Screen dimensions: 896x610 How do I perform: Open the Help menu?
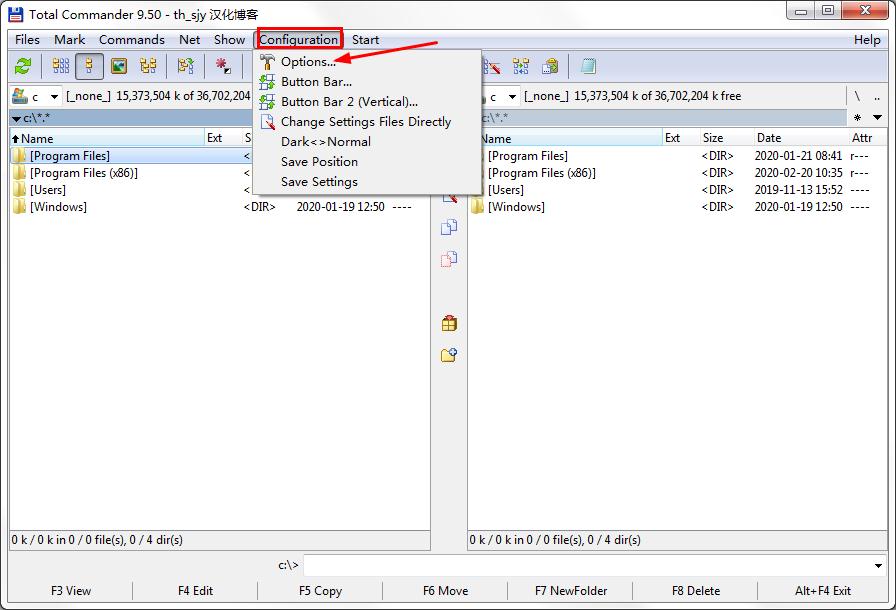click(x=867, y=39)
